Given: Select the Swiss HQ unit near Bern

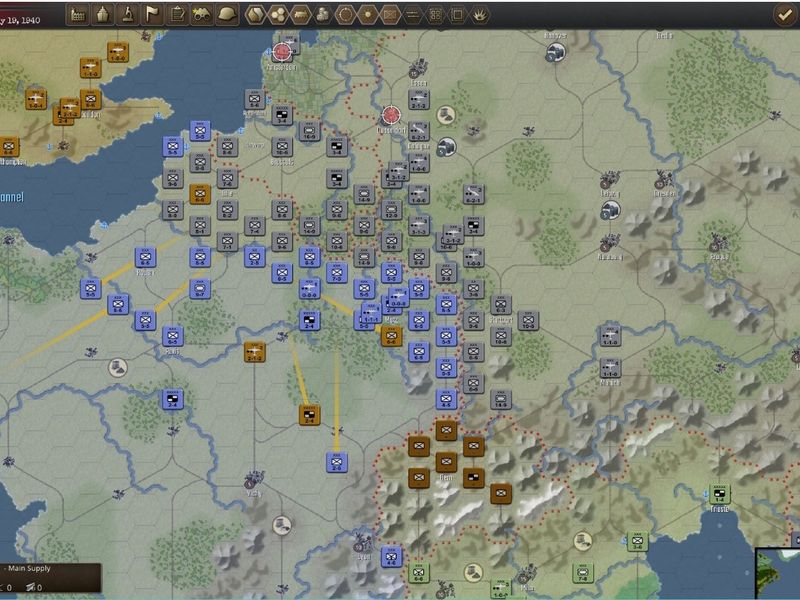Looking at the screenshot, I should tap(473, 478).
